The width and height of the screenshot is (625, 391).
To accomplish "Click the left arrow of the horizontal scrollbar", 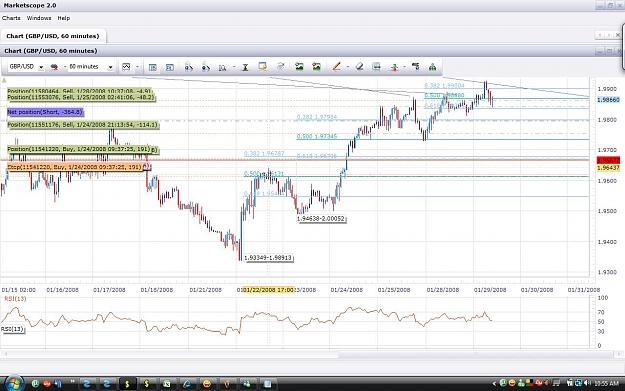I will pos(5,354).
